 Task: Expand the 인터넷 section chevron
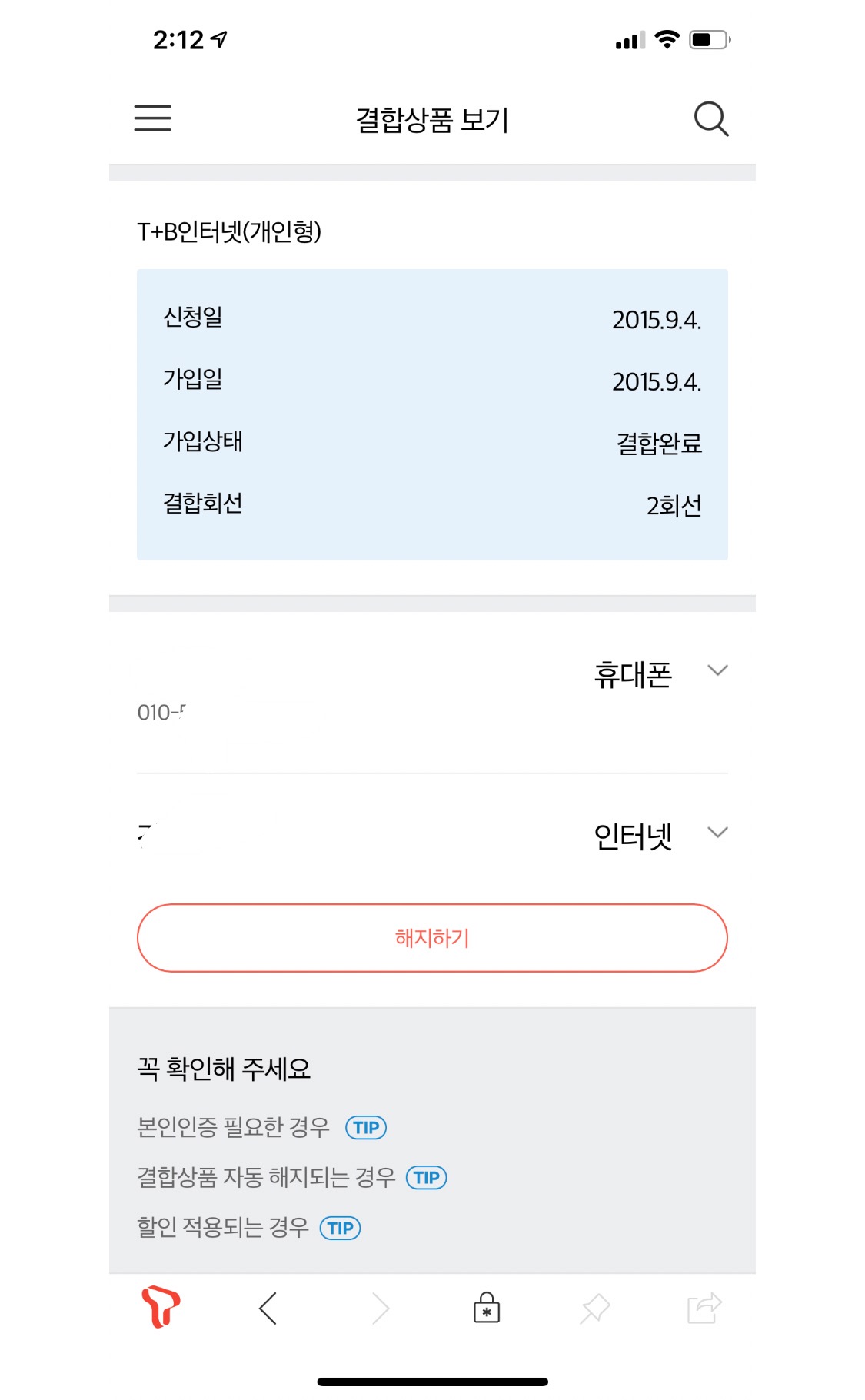pos(717,833)
